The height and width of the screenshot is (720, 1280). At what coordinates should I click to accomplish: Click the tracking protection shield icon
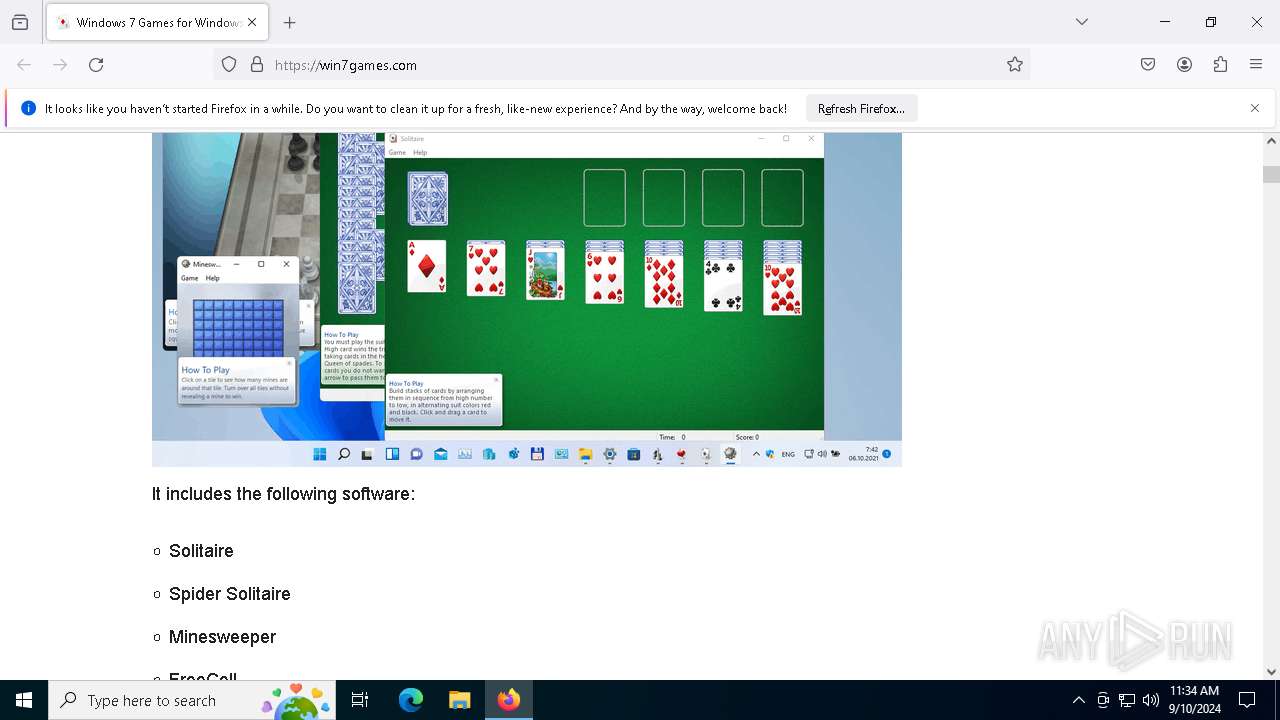229,65
